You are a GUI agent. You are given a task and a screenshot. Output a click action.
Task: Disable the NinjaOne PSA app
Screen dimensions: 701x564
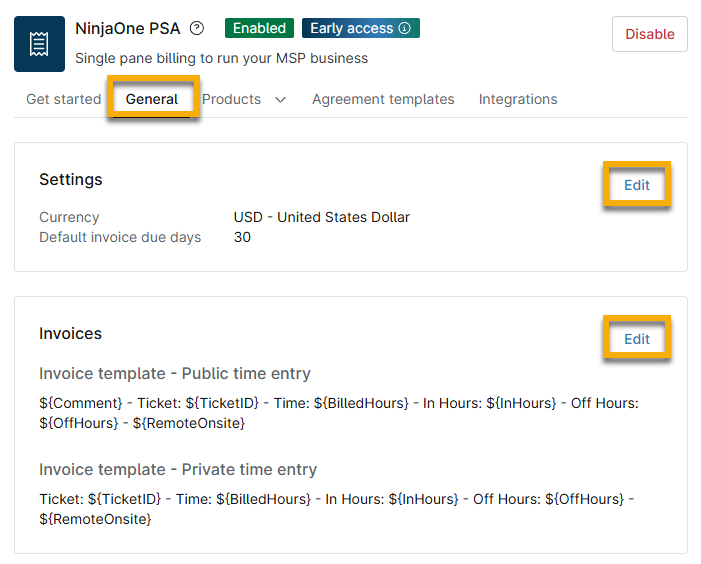[x=649, y=34]
